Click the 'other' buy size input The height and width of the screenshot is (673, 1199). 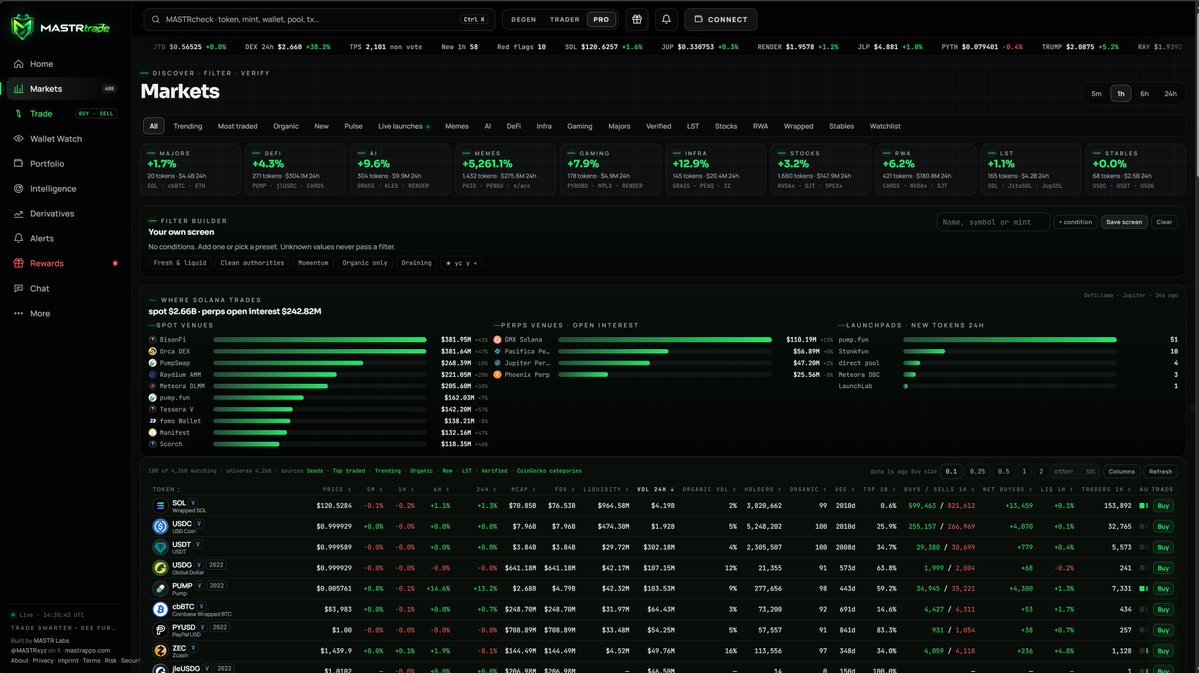(1064, 472)
